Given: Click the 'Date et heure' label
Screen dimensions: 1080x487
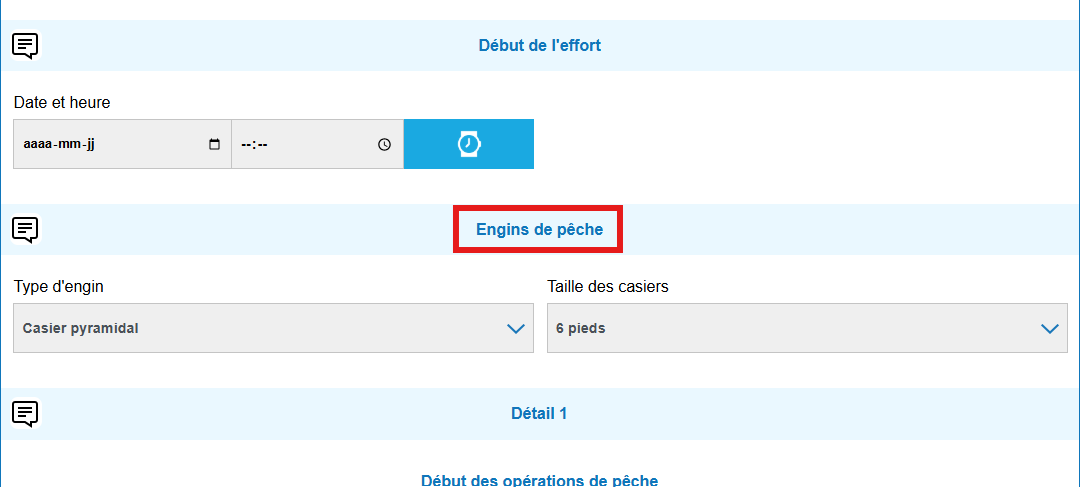Looking at the screenshot, I should [x=62, y=102].
